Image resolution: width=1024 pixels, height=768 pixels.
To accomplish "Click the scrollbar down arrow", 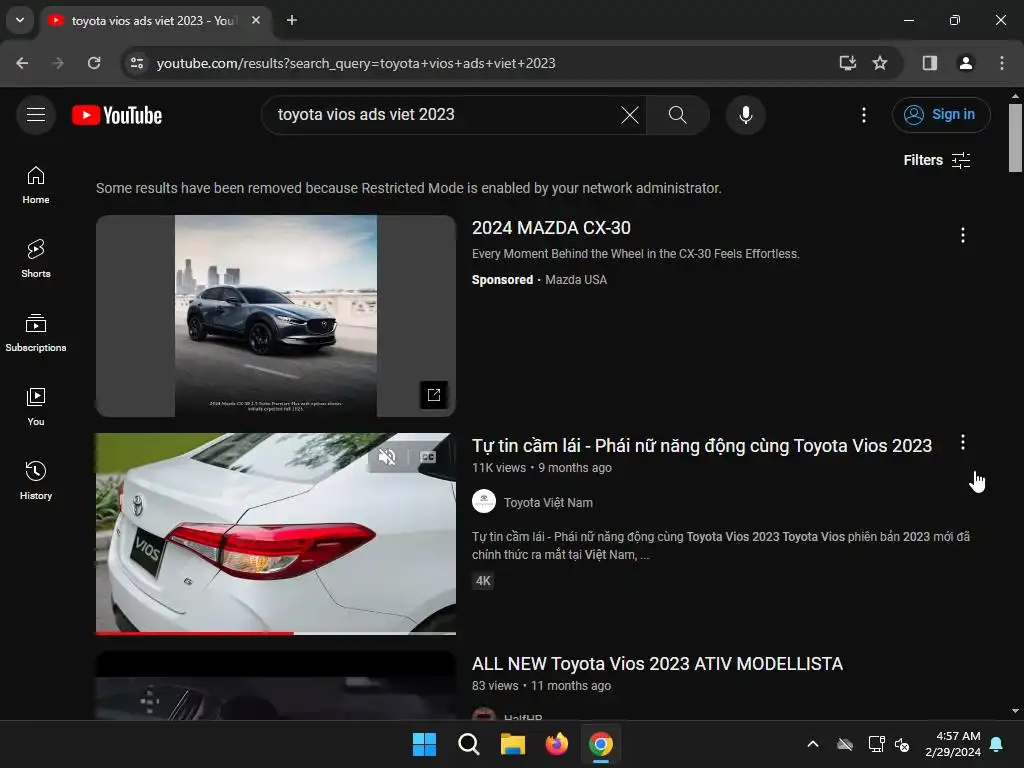I will (1015, 711).
